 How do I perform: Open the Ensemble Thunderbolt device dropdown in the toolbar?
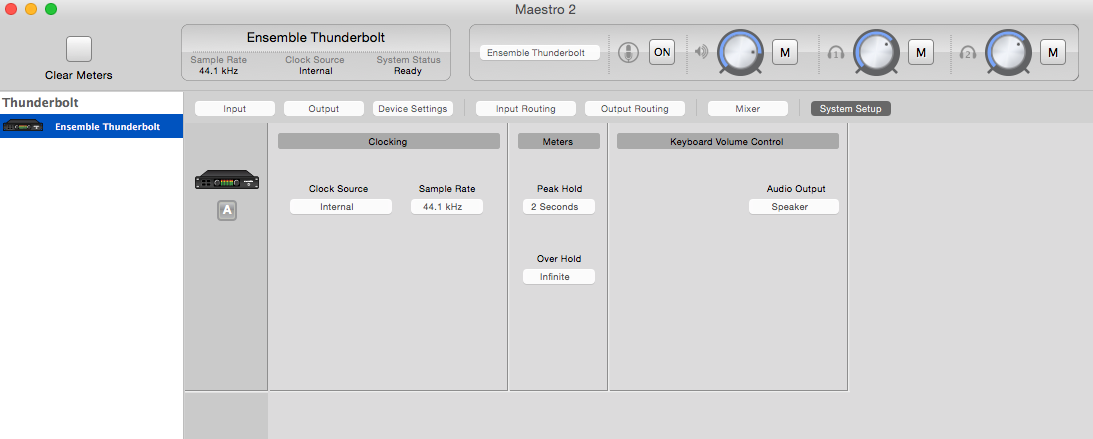pyautogui.click(x=540, y=53)
